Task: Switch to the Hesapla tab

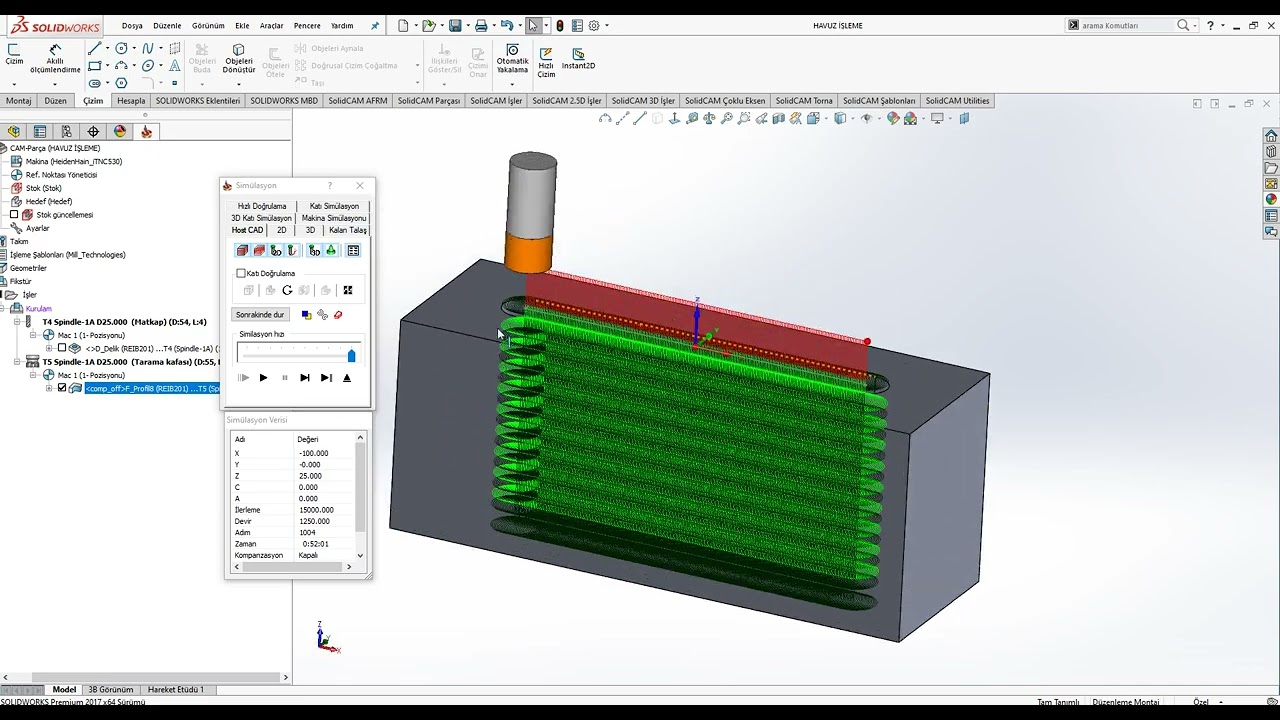Action: (x=131, y=101)
